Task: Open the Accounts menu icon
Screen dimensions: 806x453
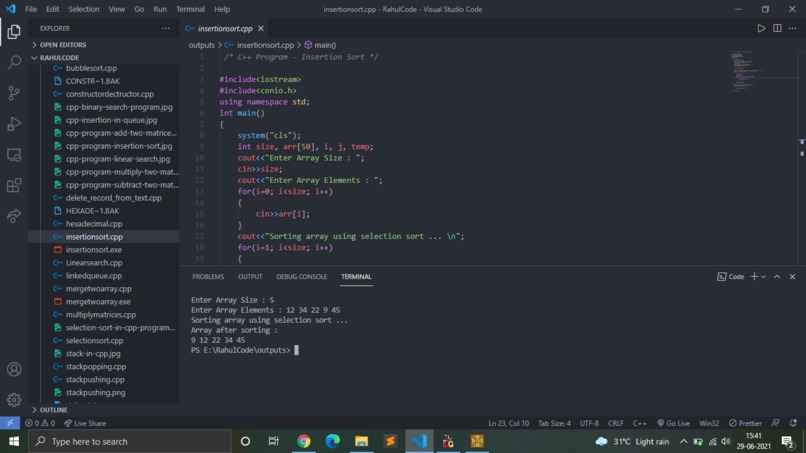Action: point(14,369)
